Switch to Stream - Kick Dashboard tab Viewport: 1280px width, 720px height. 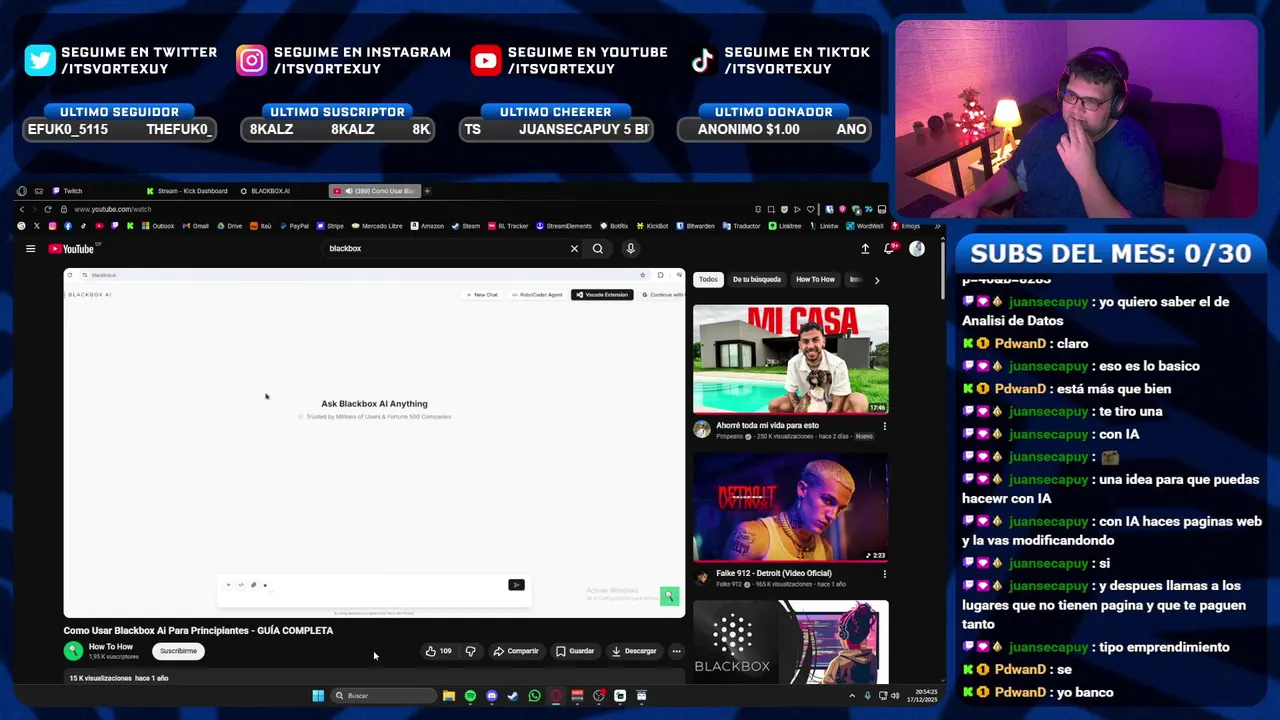[x=188, y=191]
